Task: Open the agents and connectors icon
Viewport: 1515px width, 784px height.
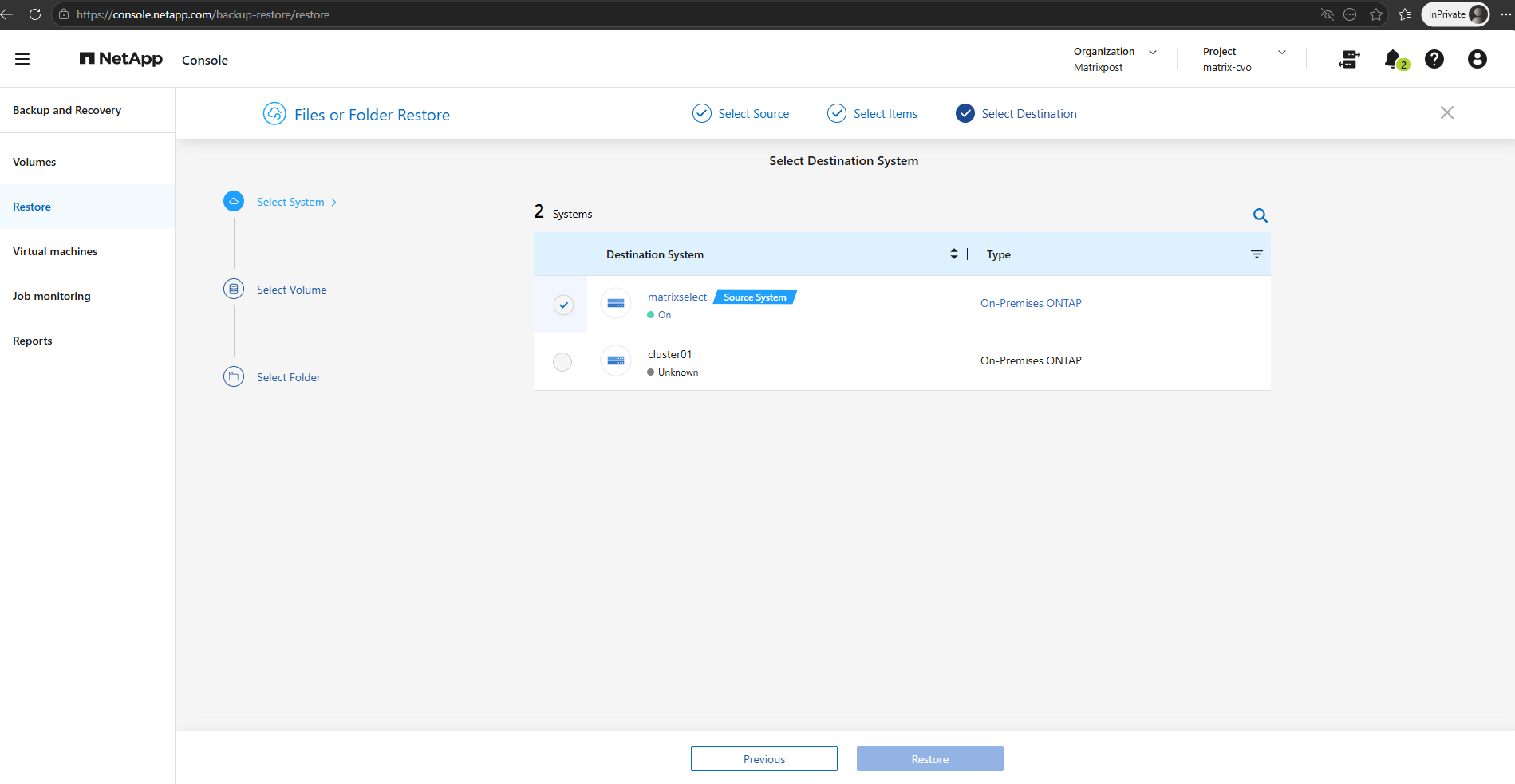Action: (x=1349, y=59)
